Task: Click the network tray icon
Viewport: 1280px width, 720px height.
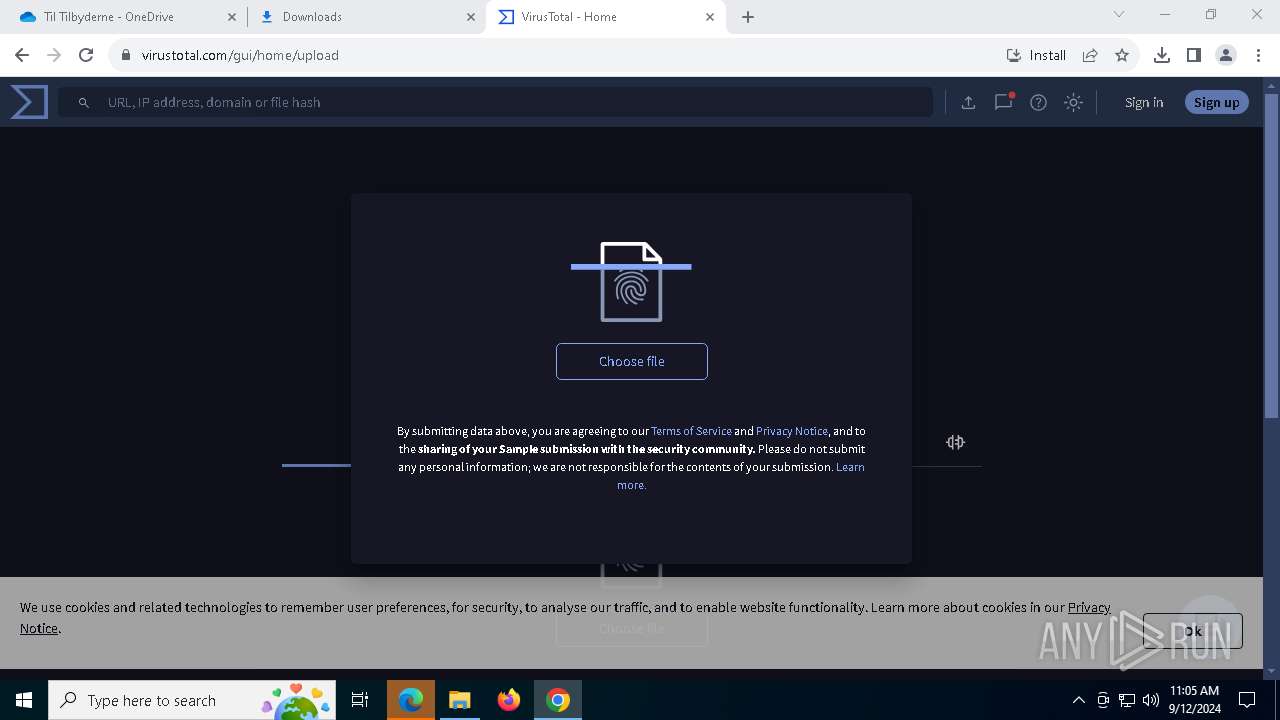Action: tap(1127, 700)
